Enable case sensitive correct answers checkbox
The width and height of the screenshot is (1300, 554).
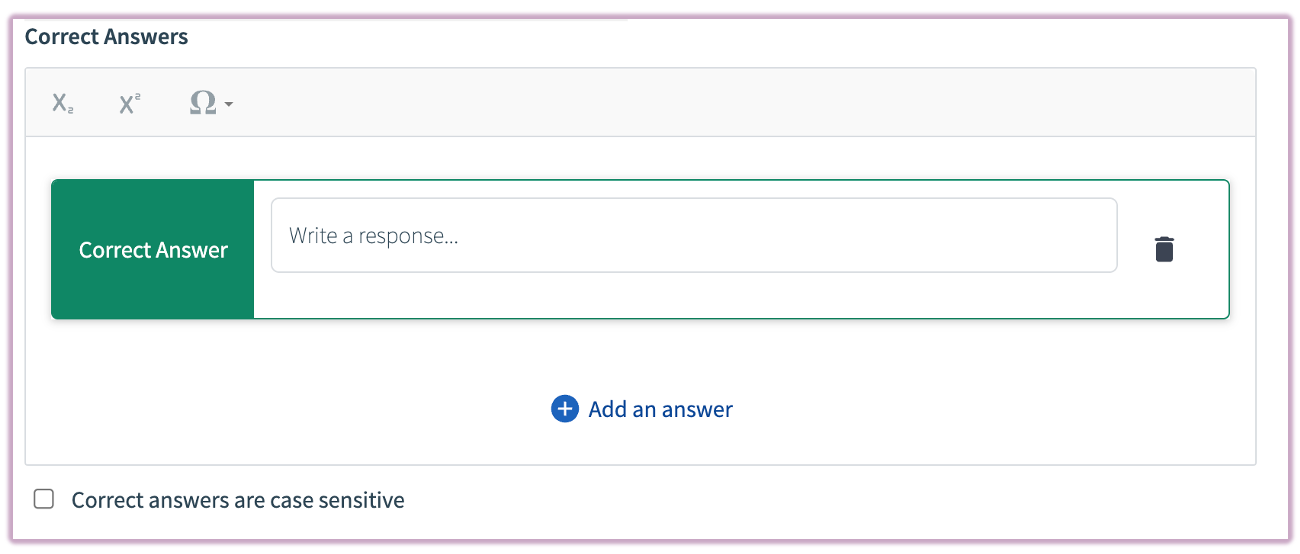point(44,499)
